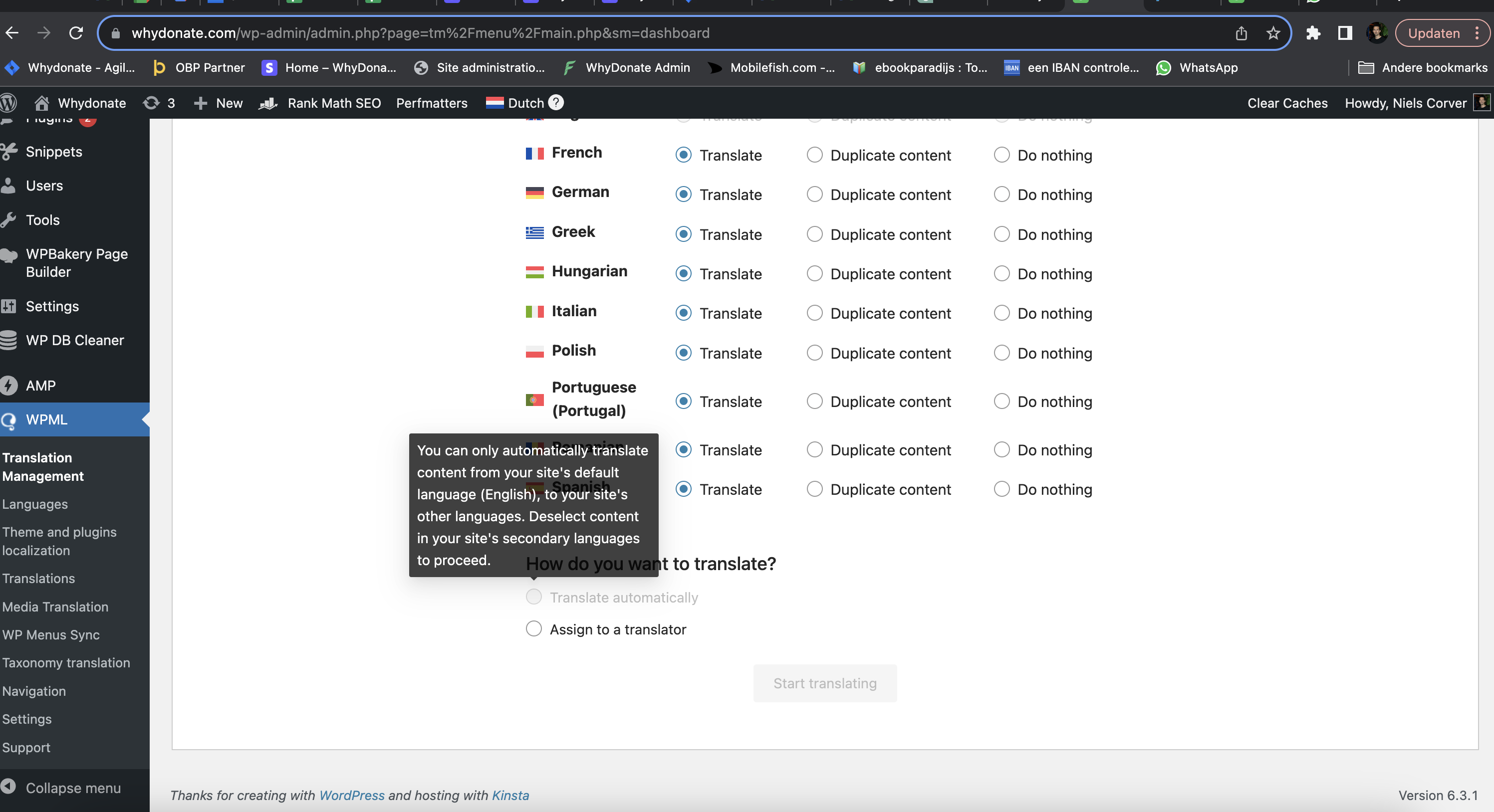The width and height of the screenshot is (1494, 812).
Task: Open WP Menus Sync submenu item
Action: click(51, 634)
